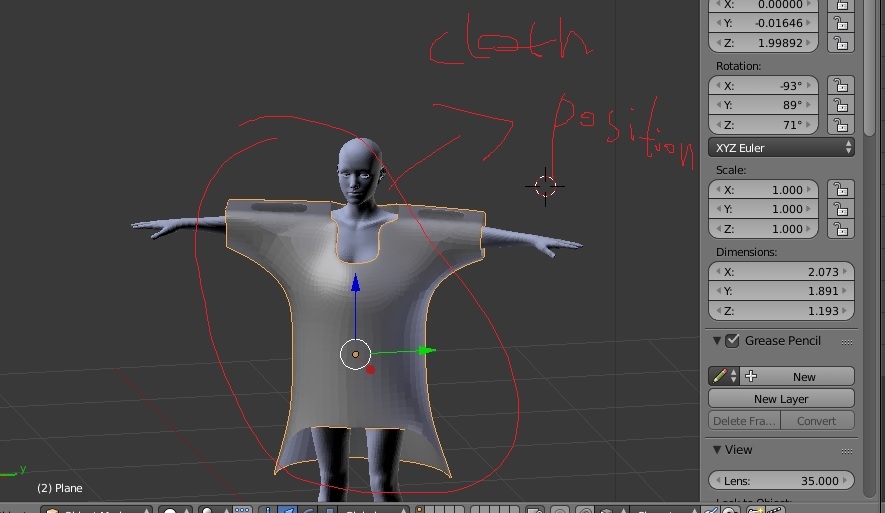Click the Scale Y value field
This screenshot has height=513, width=885.
[763, 209]
